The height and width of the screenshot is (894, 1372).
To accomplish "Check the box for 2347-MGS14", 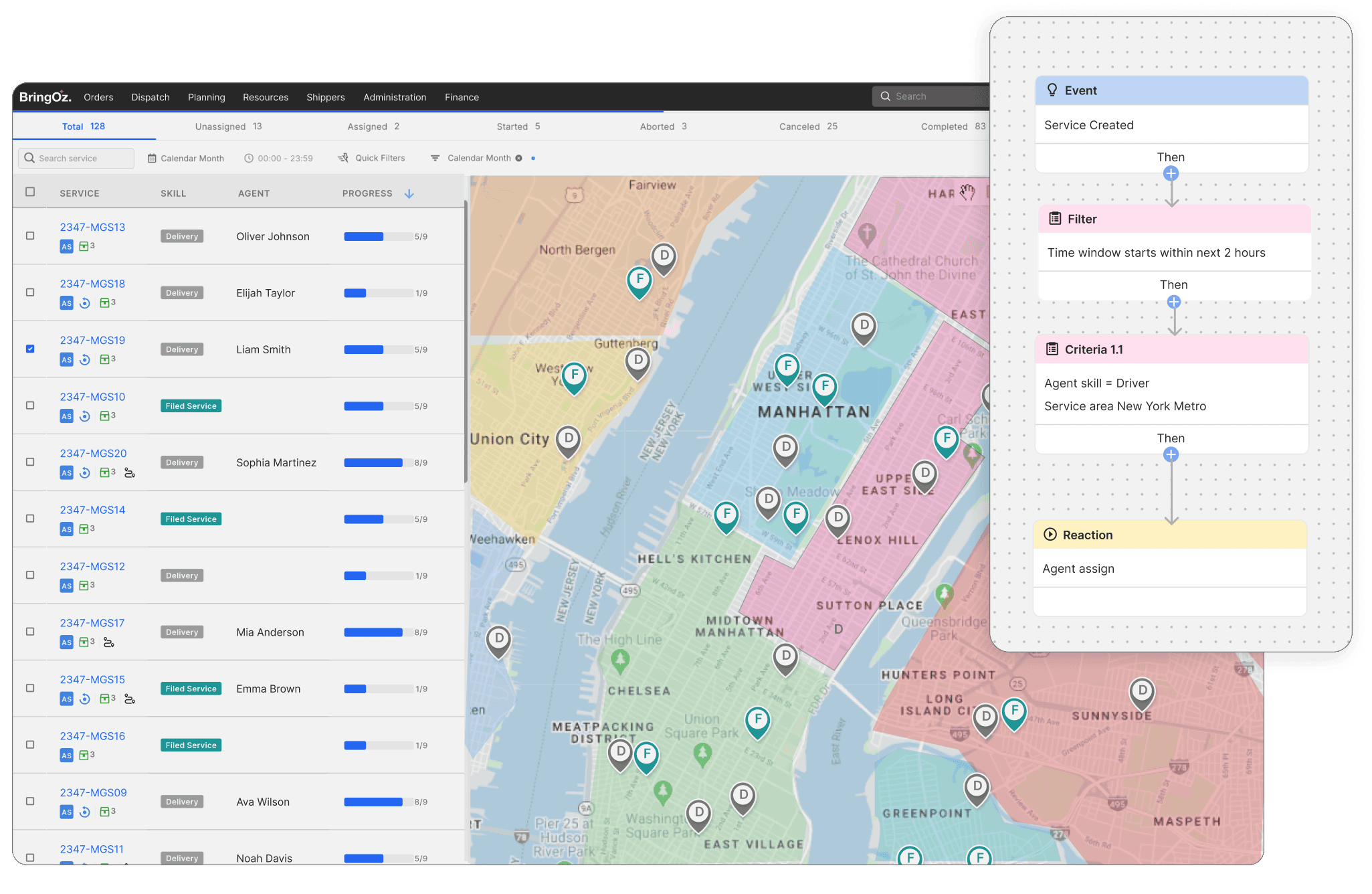I will (x=30, y=519).
